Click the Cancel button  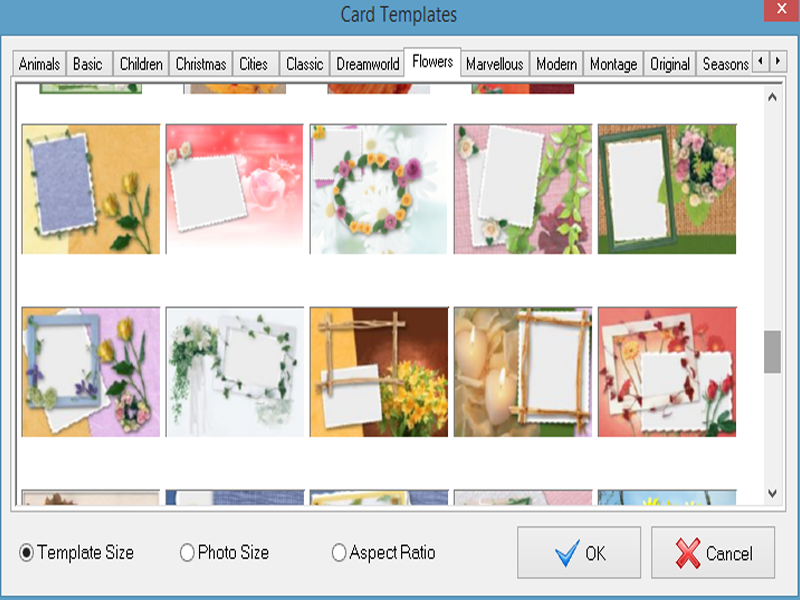click(713, 553)
